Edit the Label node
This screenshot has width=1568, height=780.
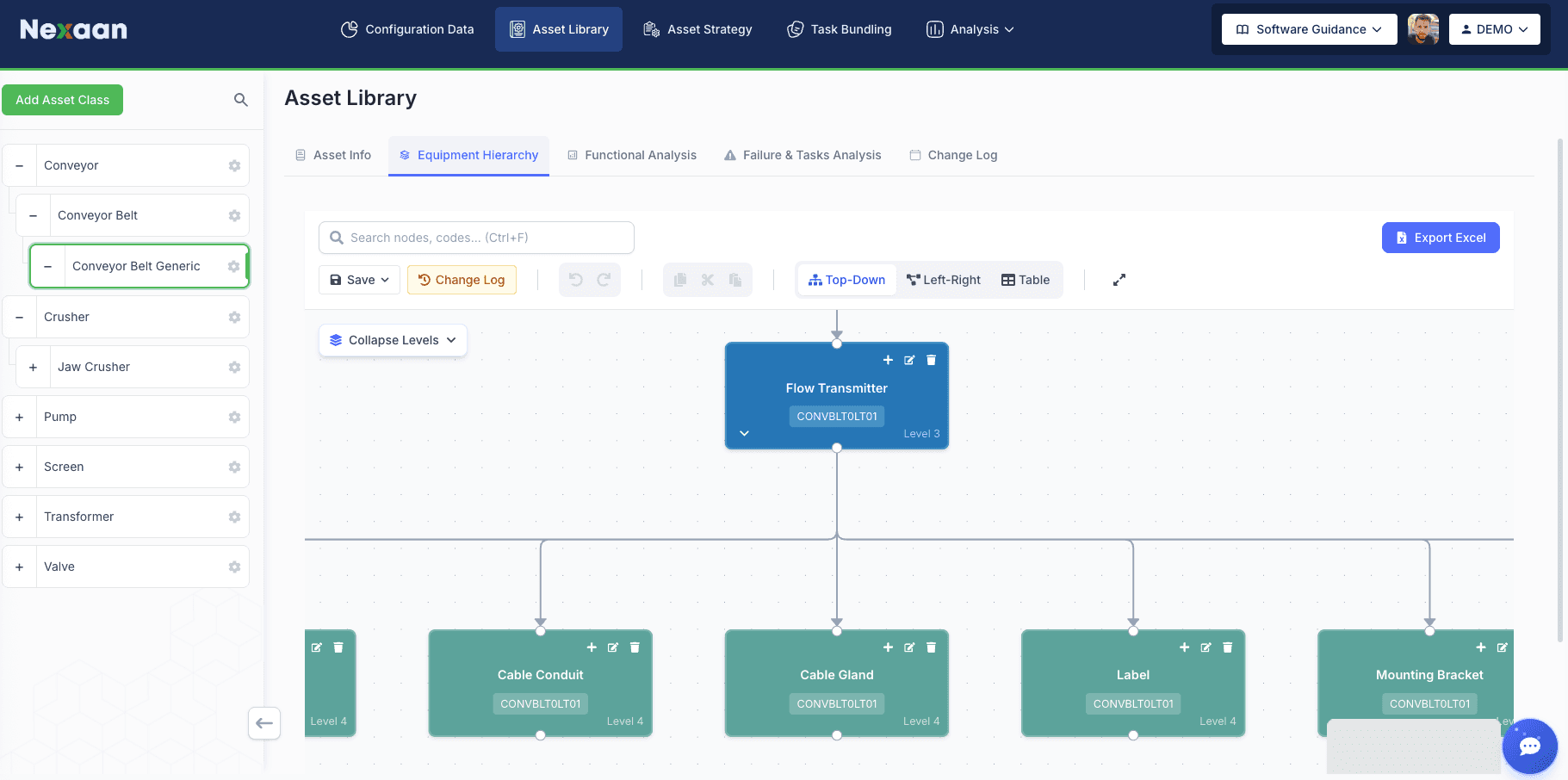tap(1205, 647)
